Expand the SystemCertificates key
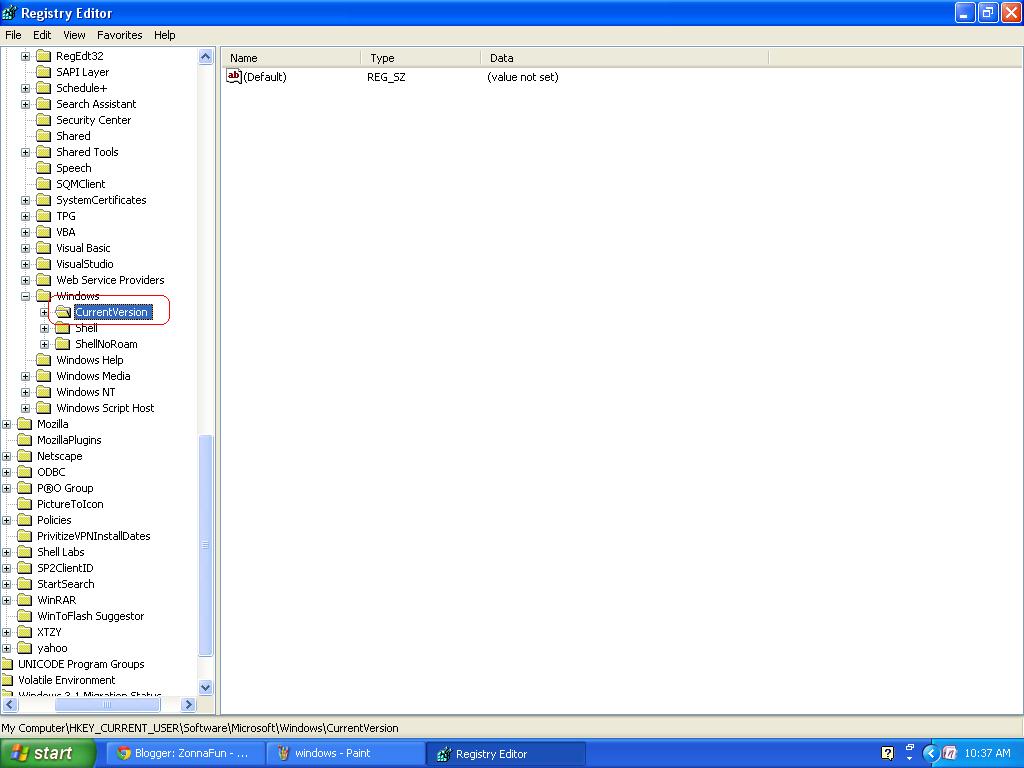The image size is (1024, 768). (25, 200)
